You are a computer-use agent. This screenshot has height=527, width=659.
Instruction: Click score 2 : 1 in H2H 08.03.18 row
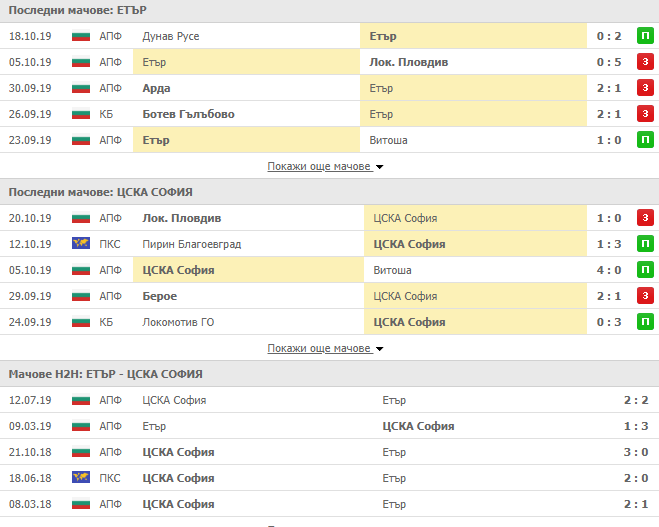pos(636,504)
